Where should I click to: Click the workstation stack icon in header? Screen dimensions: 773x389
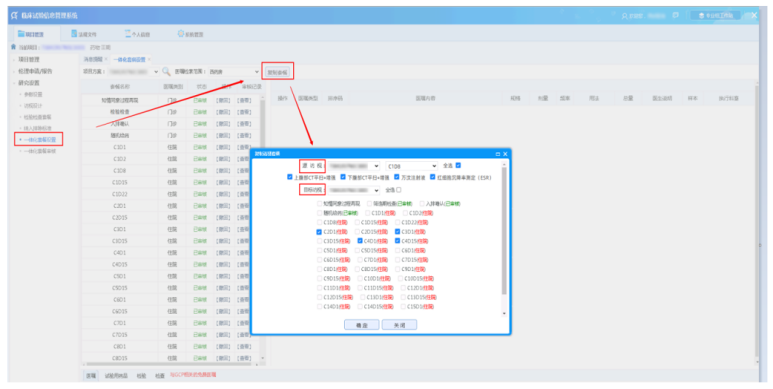(701, 16)
